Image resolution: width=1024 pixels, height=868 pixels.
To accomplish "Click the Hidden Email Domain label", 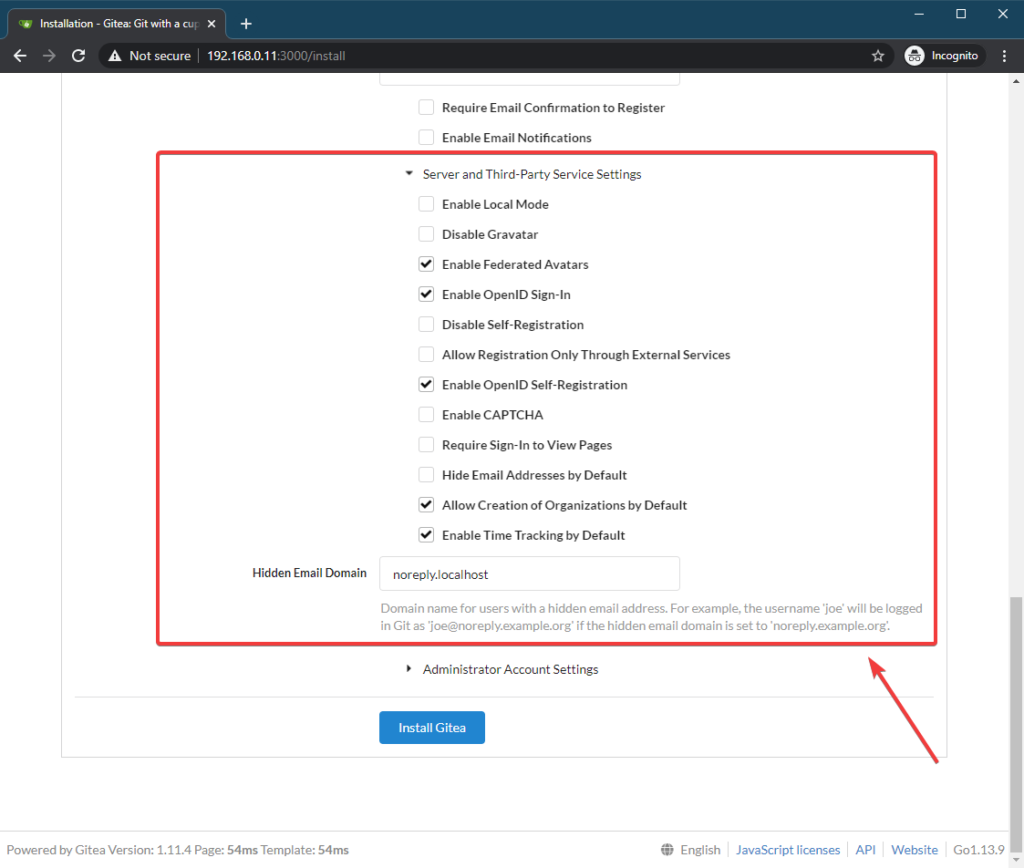I will (309, 573).
